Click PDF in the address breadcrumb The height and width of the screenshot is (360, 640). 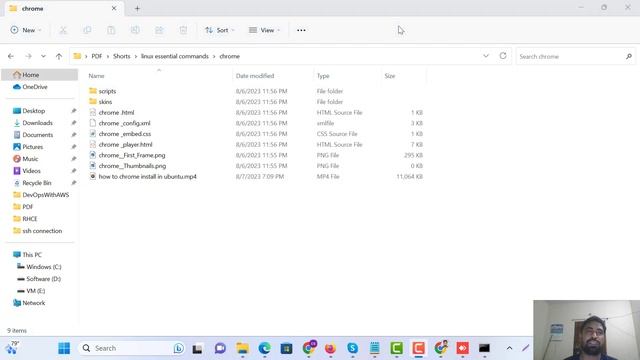pyautogui.click(x=97, y=56)
